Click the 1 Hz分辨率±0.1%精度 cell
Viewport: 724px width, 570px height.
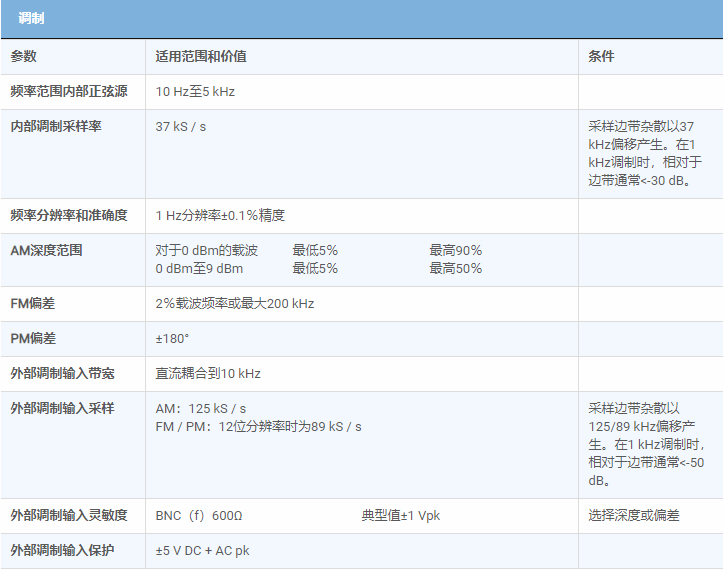coord(220,216)
